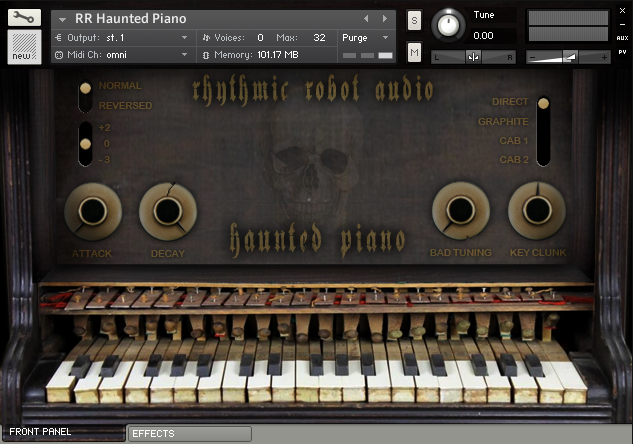Click the Voices count value 0
Screen dimensions: 633x444
tap(260, 38)
